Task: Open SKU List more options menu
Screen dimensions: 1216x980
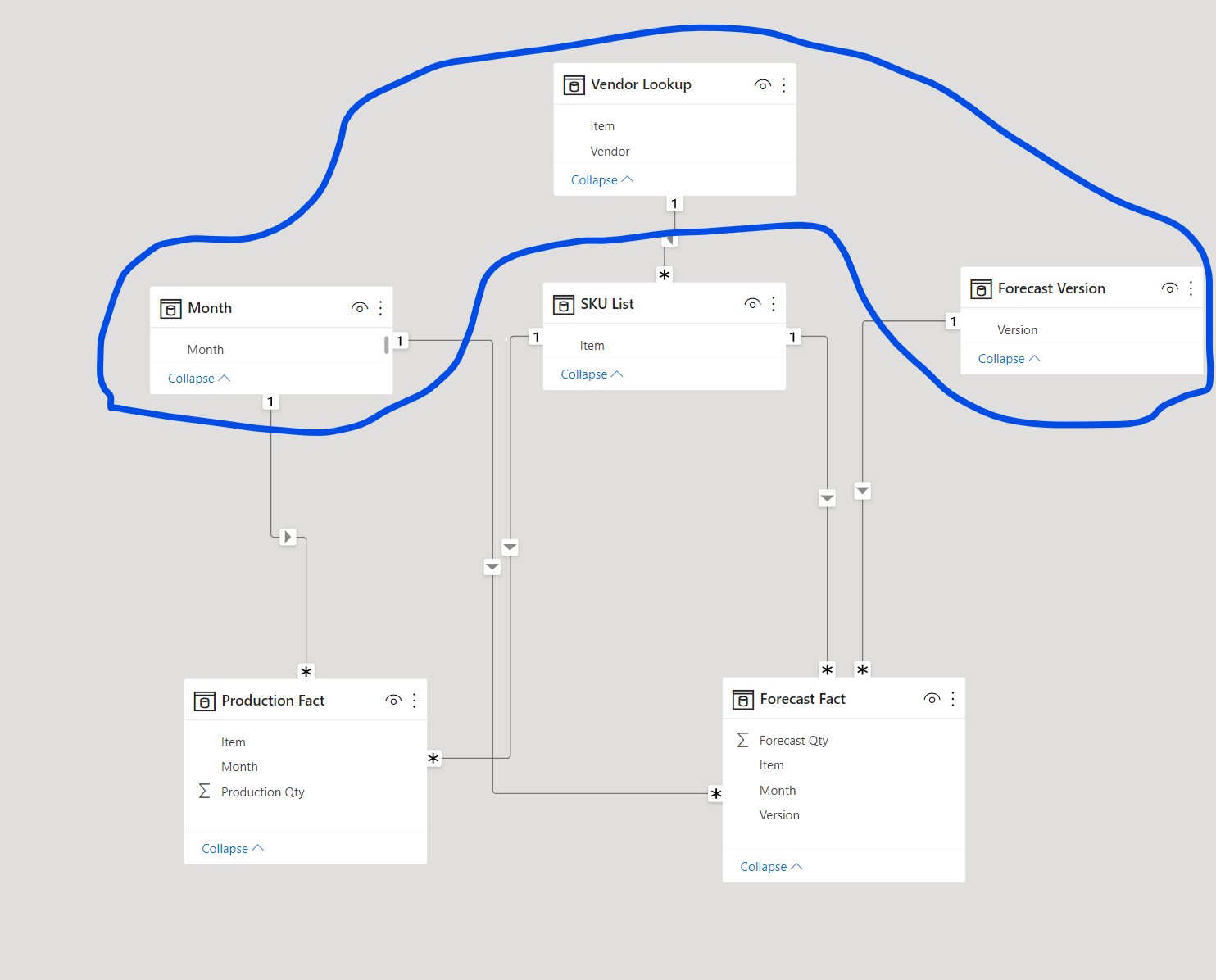Action: point(774,304)
